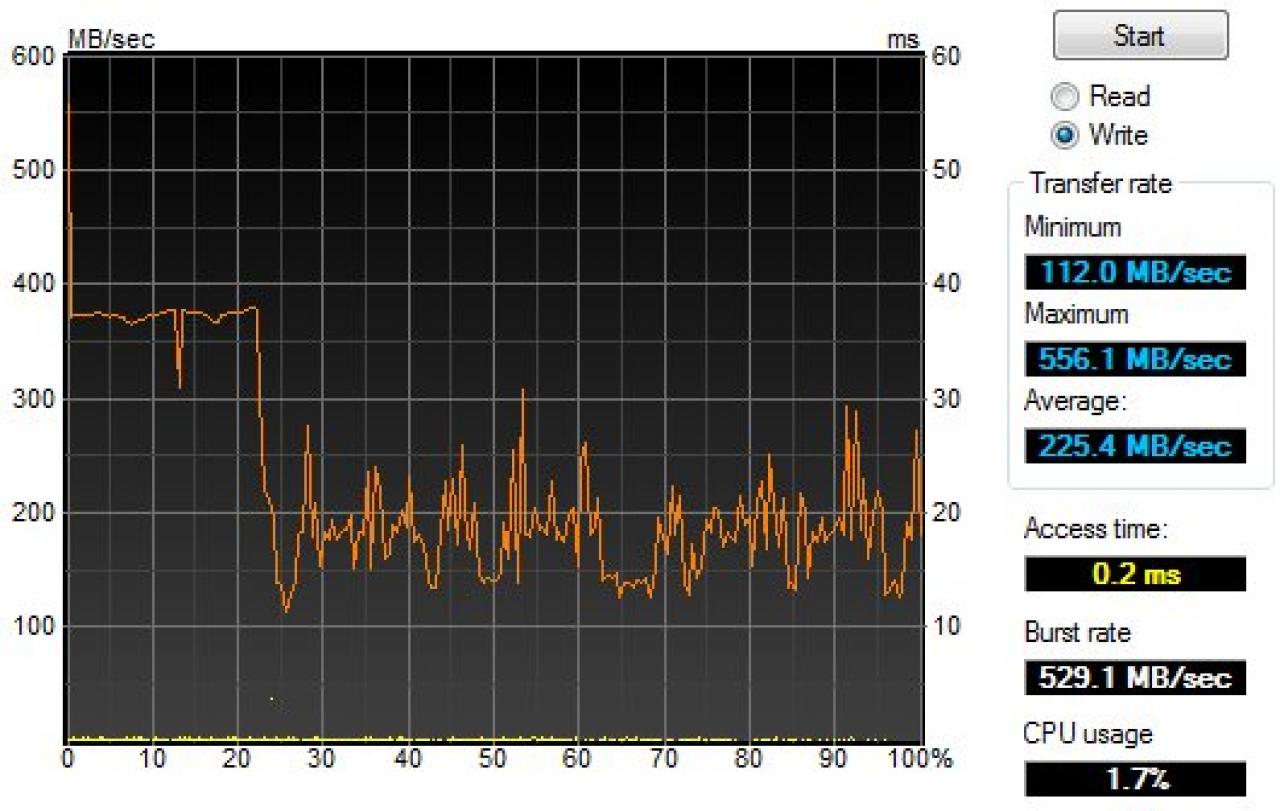This screenshot has width=1280, height=811.
Task: Click the Average value 225.4 MB/sec
Action: coord(1135,445)
